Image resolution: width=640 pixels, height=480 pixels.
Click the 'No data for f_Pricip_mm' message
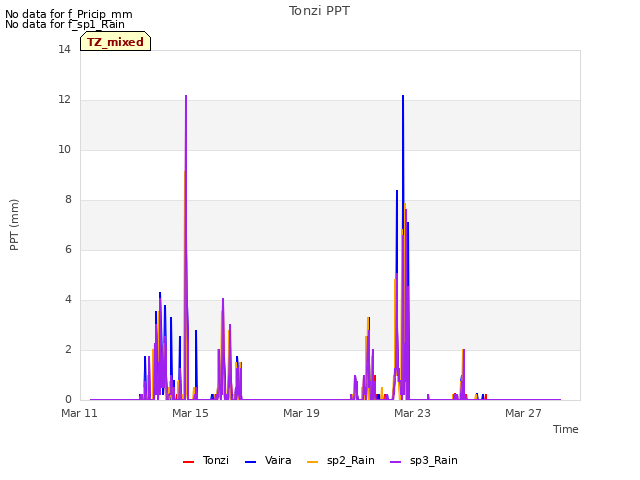point(69,14)
